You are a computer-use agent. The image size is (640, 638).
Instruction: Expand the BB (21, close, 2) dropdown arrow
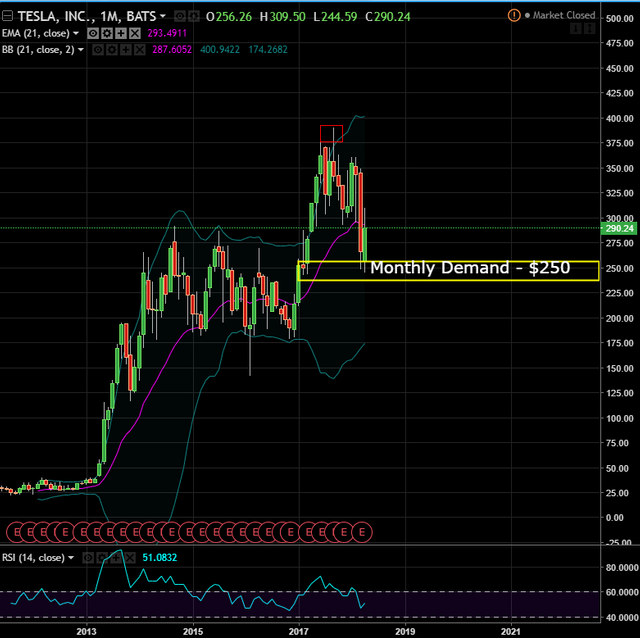coord(80,50)
